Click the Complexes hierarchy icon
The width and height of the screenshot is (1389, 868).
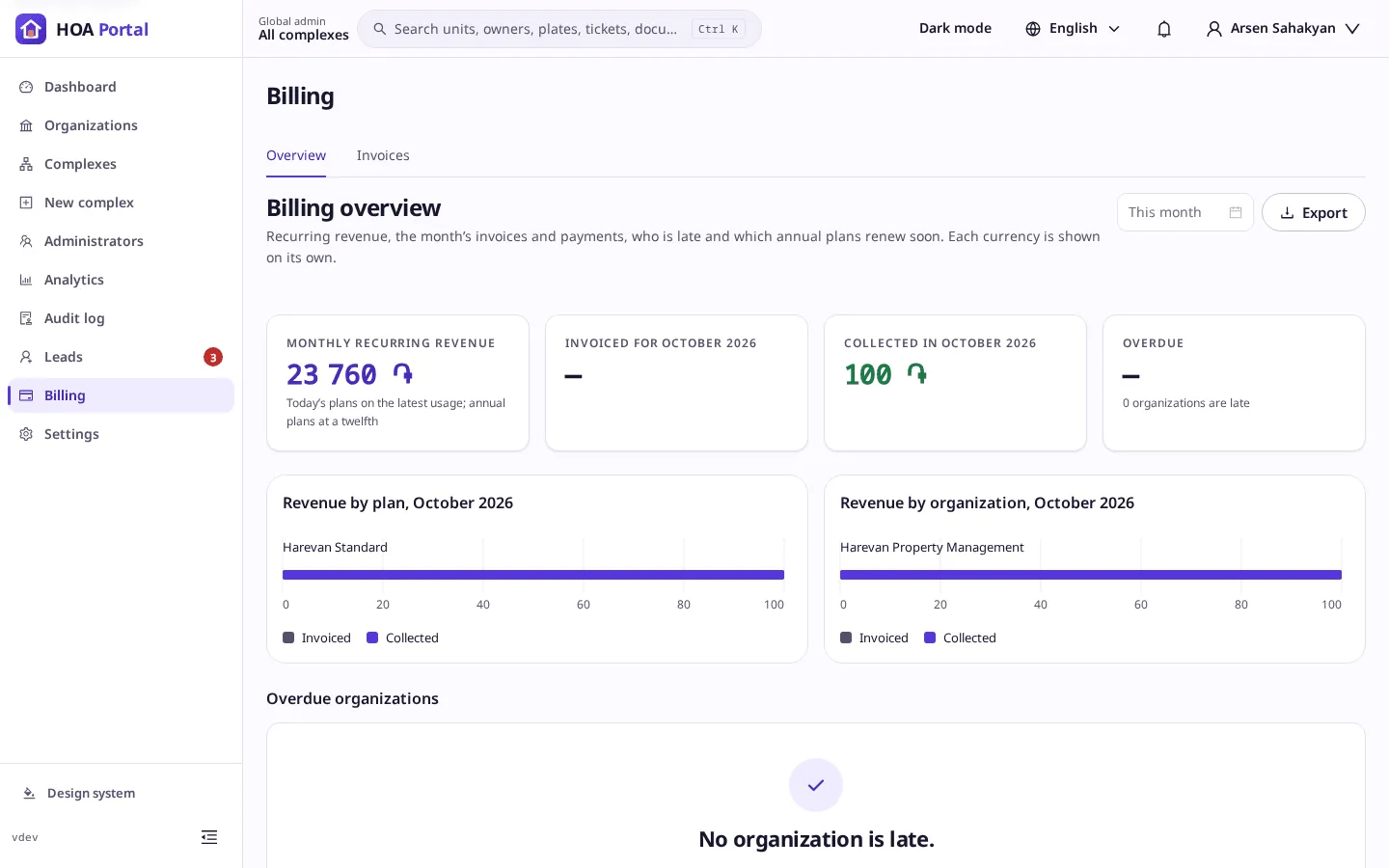click(26, 164)
